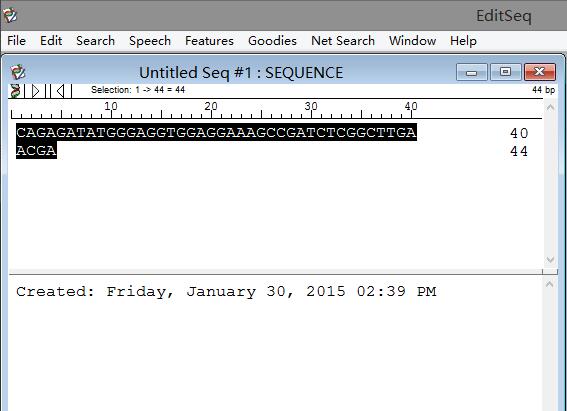Click the up arrow of sequence pane scrollbar

(x=550, y=107)
